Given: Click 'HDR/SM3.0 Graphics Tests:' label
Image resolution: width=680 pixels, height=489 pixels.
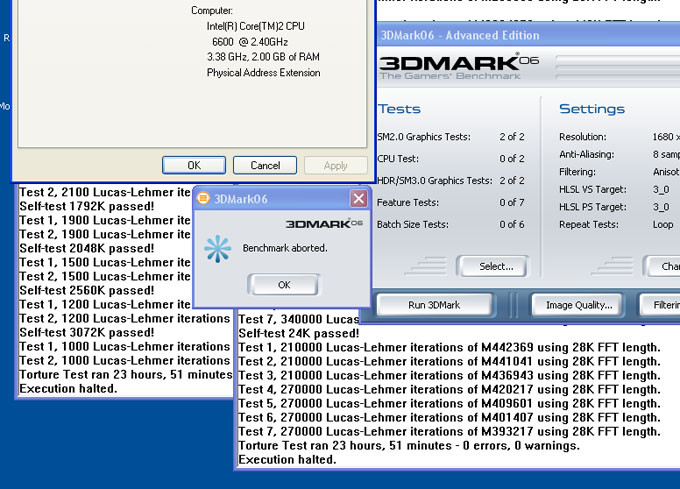Looking at the screenshot, I should pos(435,181).
